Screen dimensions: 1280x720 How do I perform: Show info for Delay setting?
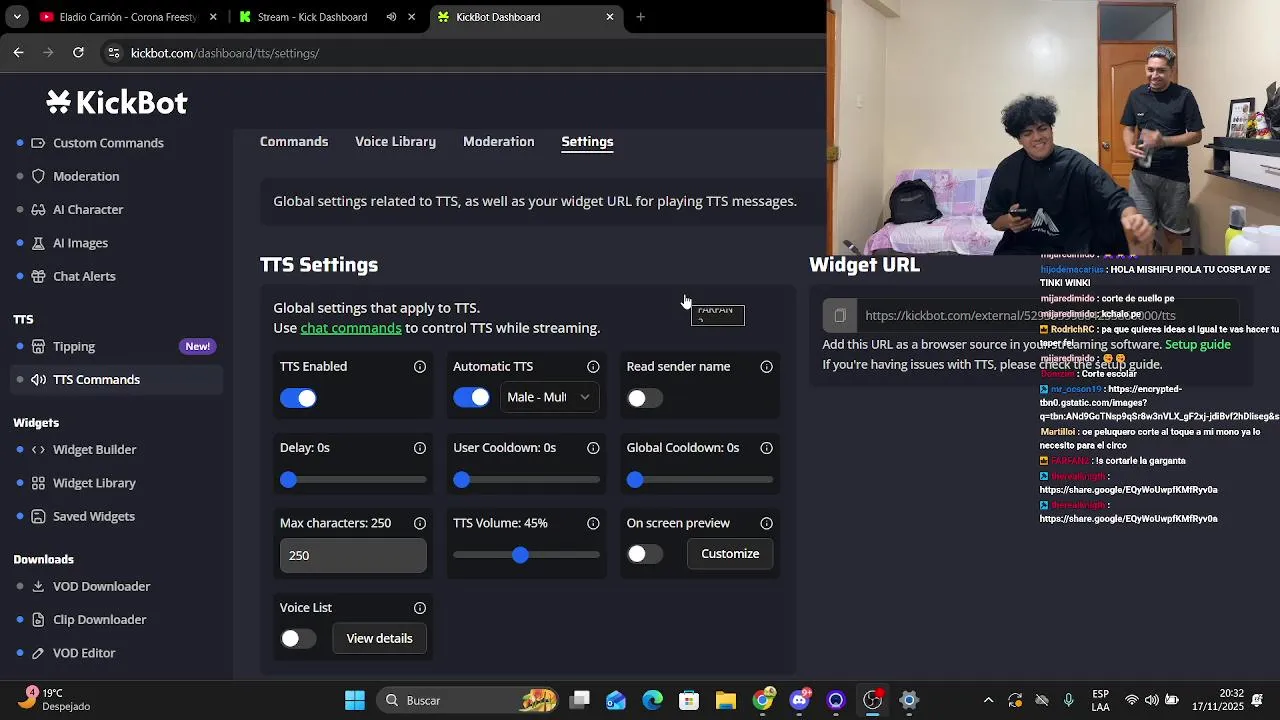pyautogui.click(x=420, y=448)
